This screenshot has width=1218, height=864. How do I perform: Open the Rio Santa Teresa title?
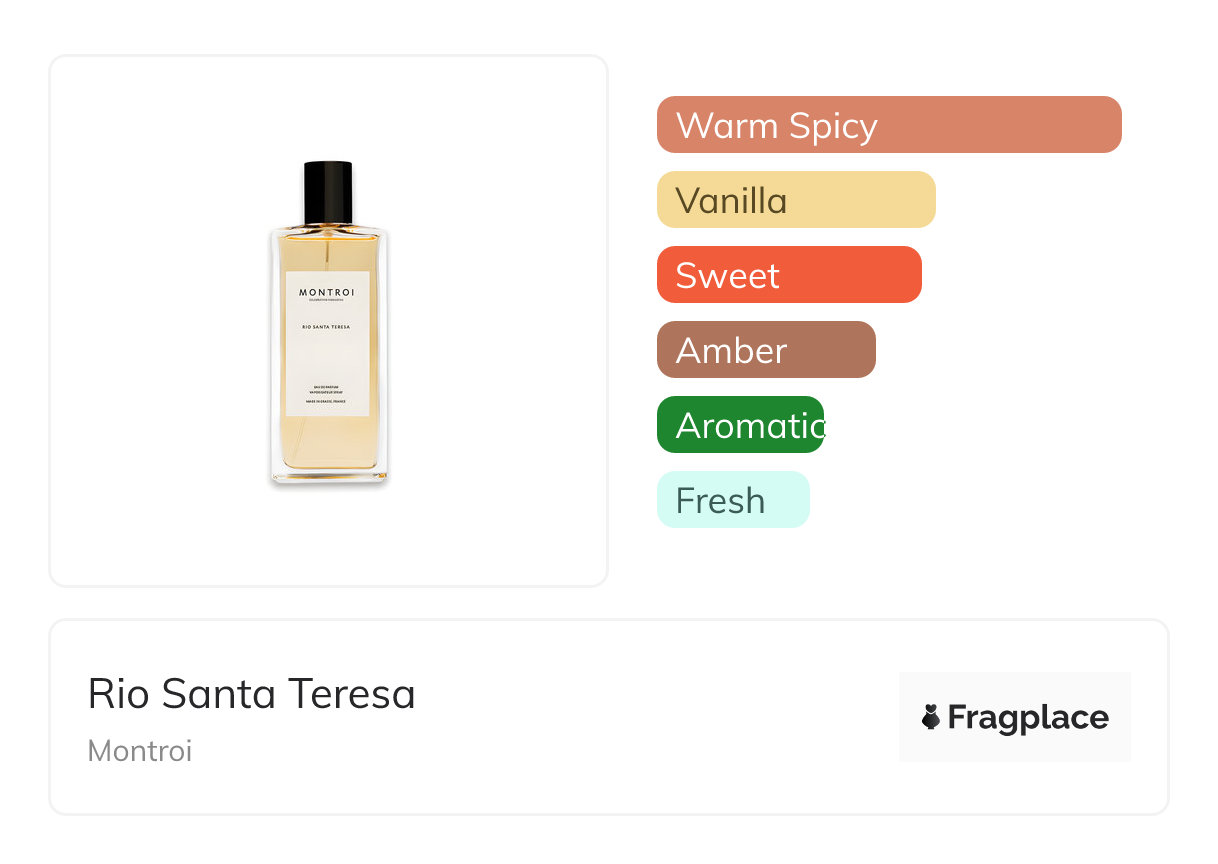coord(251,693)
